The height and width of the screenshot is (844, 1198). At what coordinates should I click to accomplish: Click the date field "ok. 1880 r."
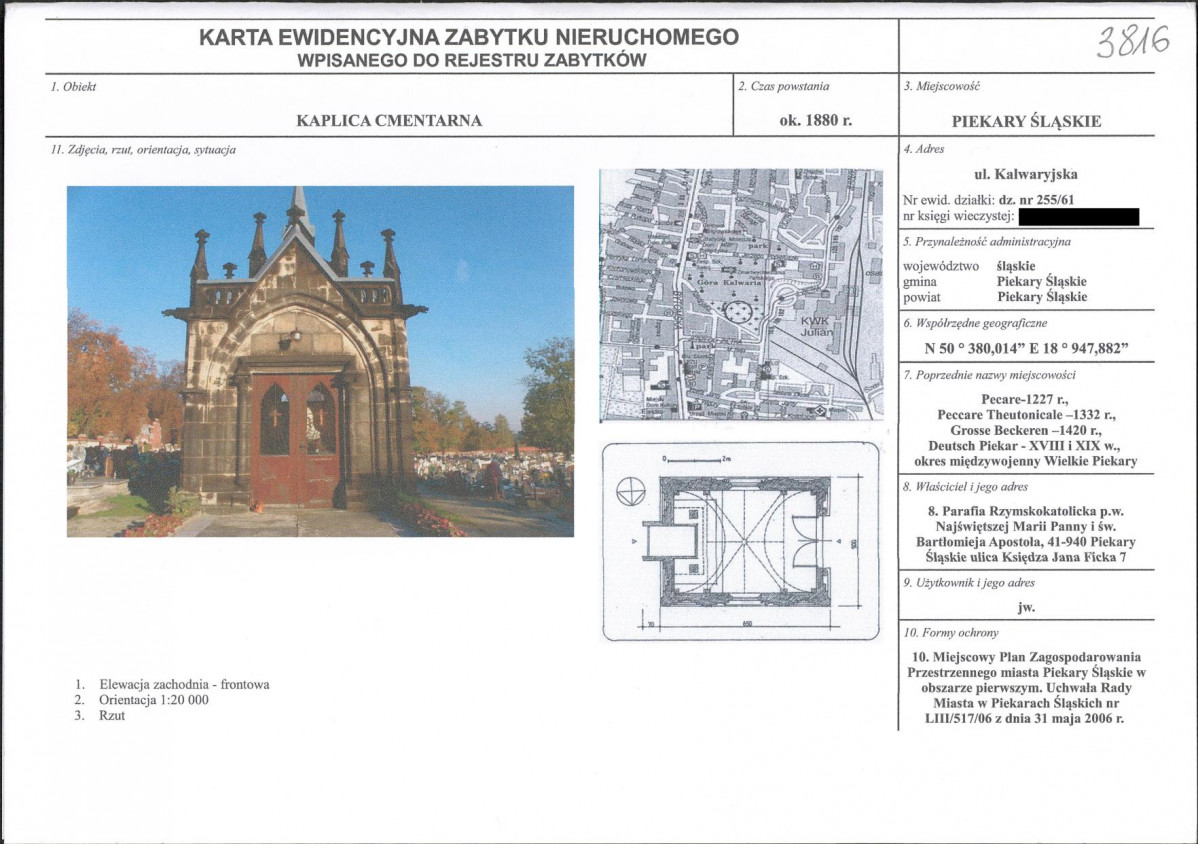coord(815,121)
